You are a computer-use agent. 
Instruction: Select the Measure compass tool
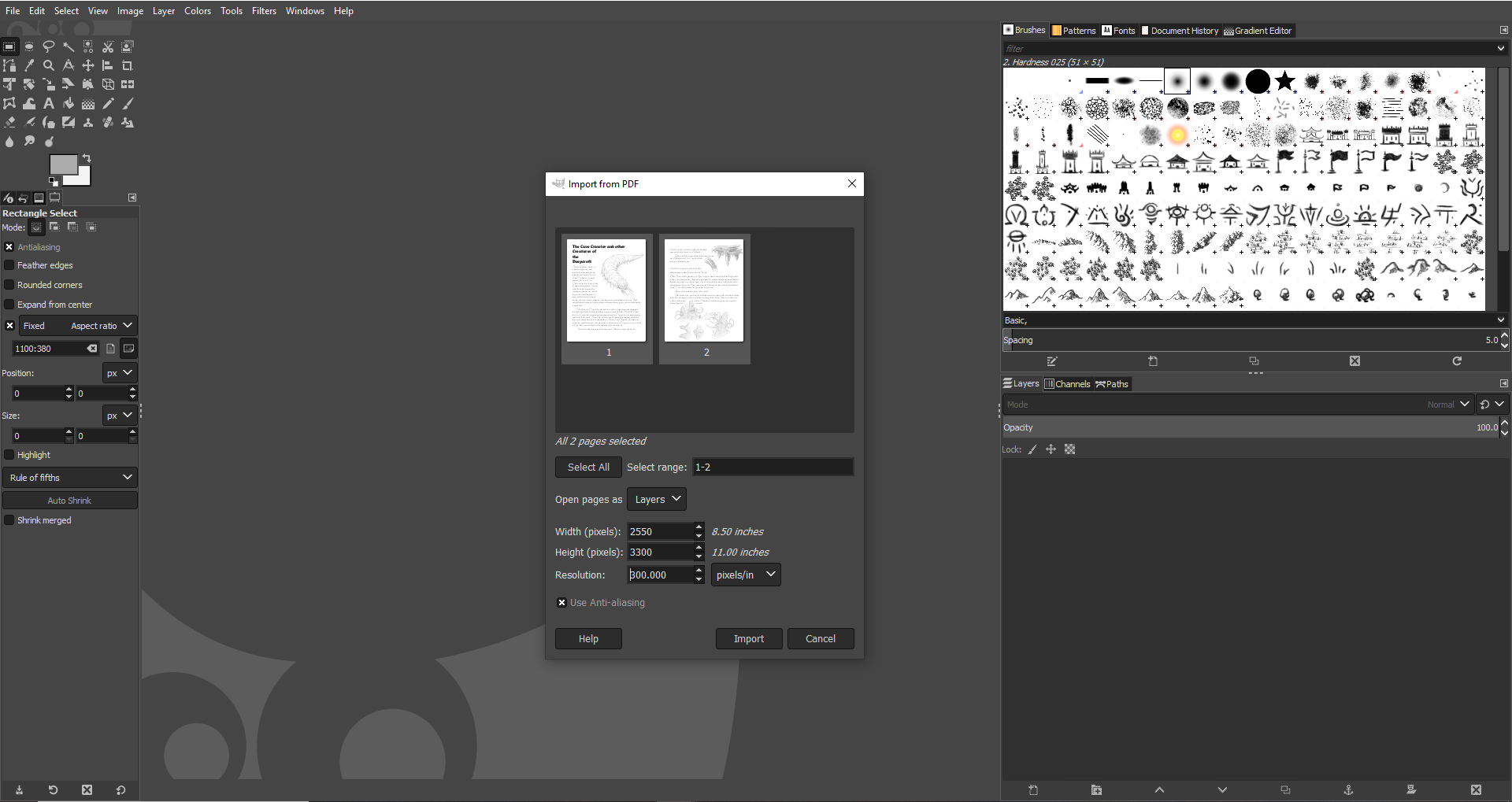point(69,65)
